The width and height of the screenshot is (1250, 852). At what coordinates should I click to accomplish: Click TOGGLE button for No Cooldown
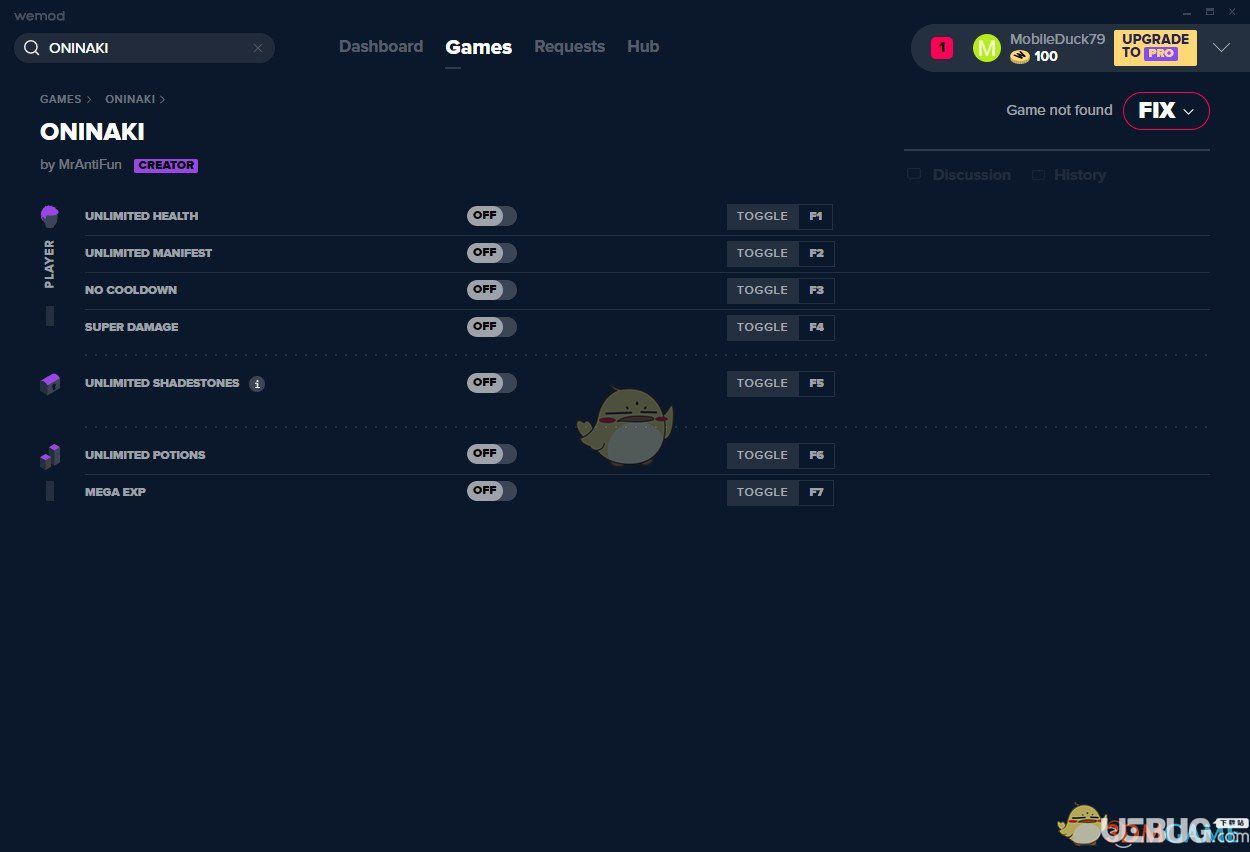763,290
